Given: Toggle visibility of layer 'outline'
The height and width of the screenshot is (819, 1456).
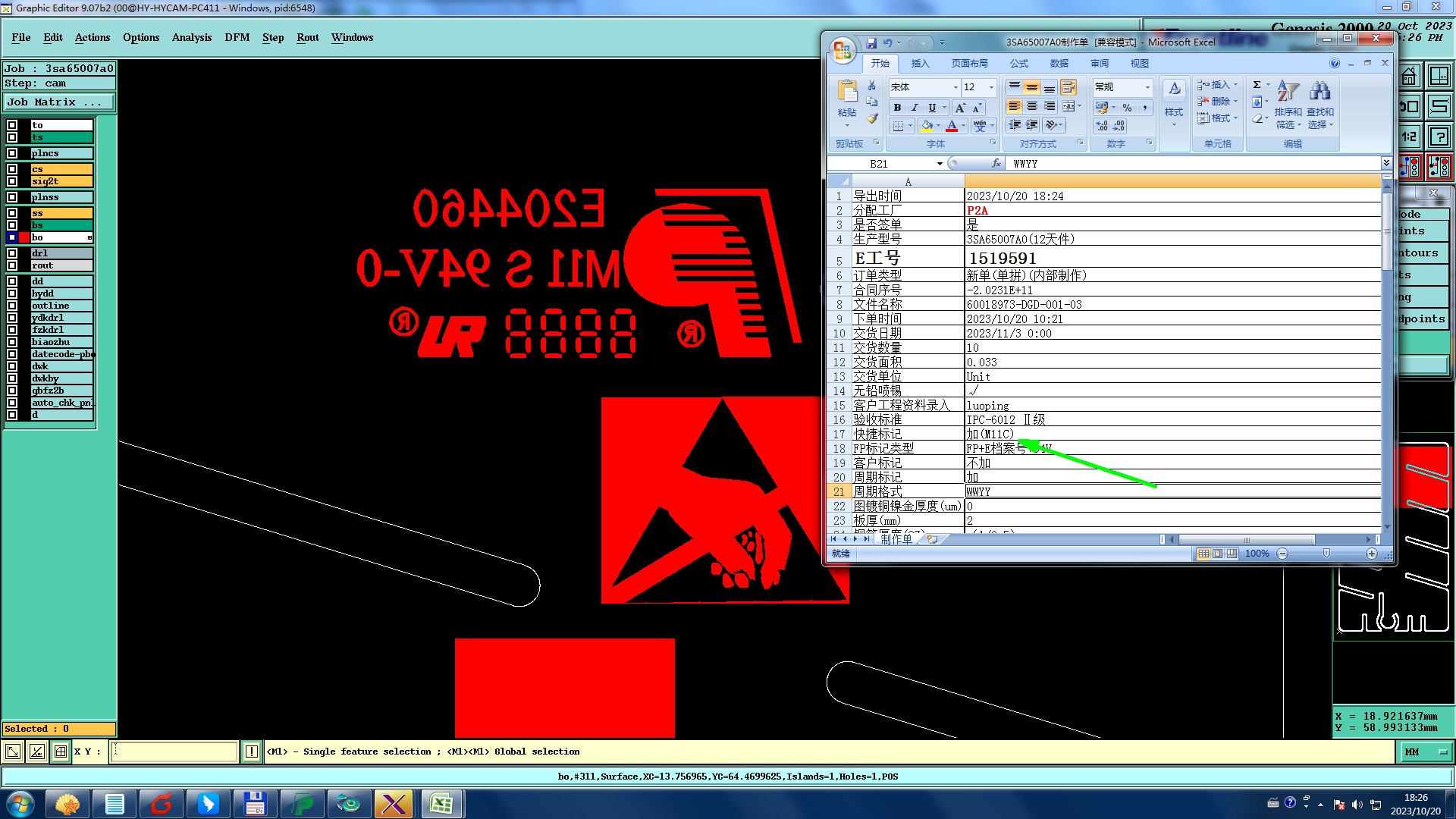Looking at the screenshot, I should pyautogui.click(x=12, y=306).
